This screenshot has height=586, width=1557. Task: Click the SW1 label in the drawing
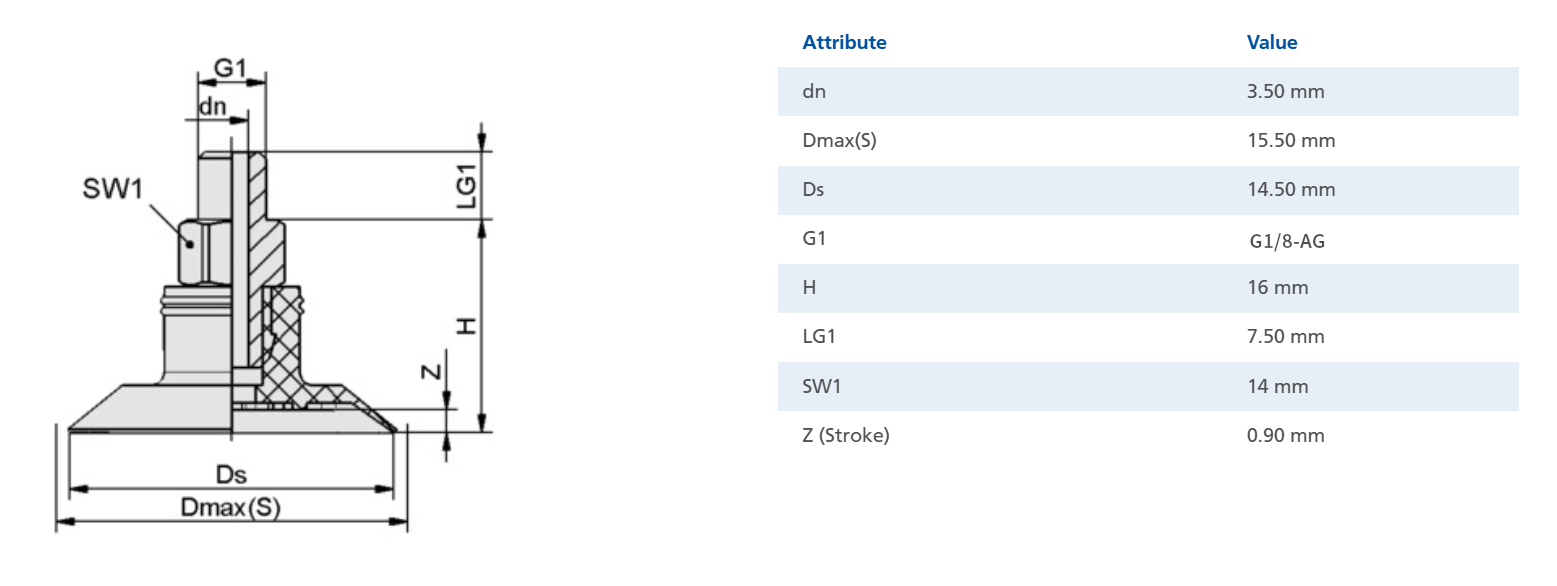tap(114, 189)
